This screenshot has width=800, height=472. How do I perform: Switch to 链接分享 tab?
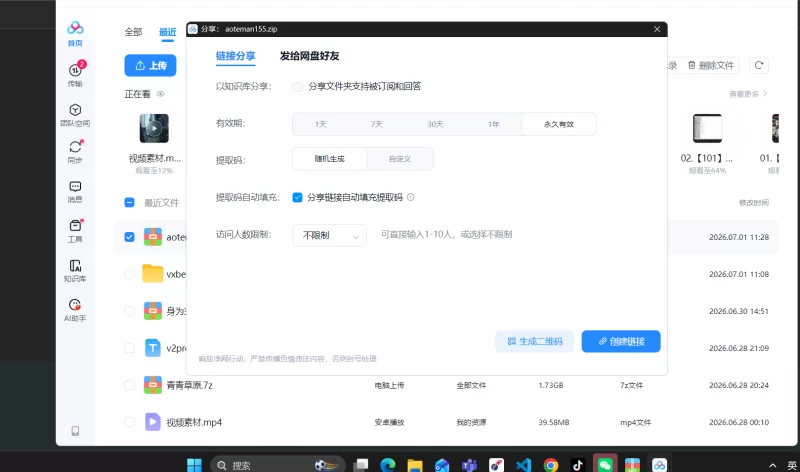tap(235, 56)
